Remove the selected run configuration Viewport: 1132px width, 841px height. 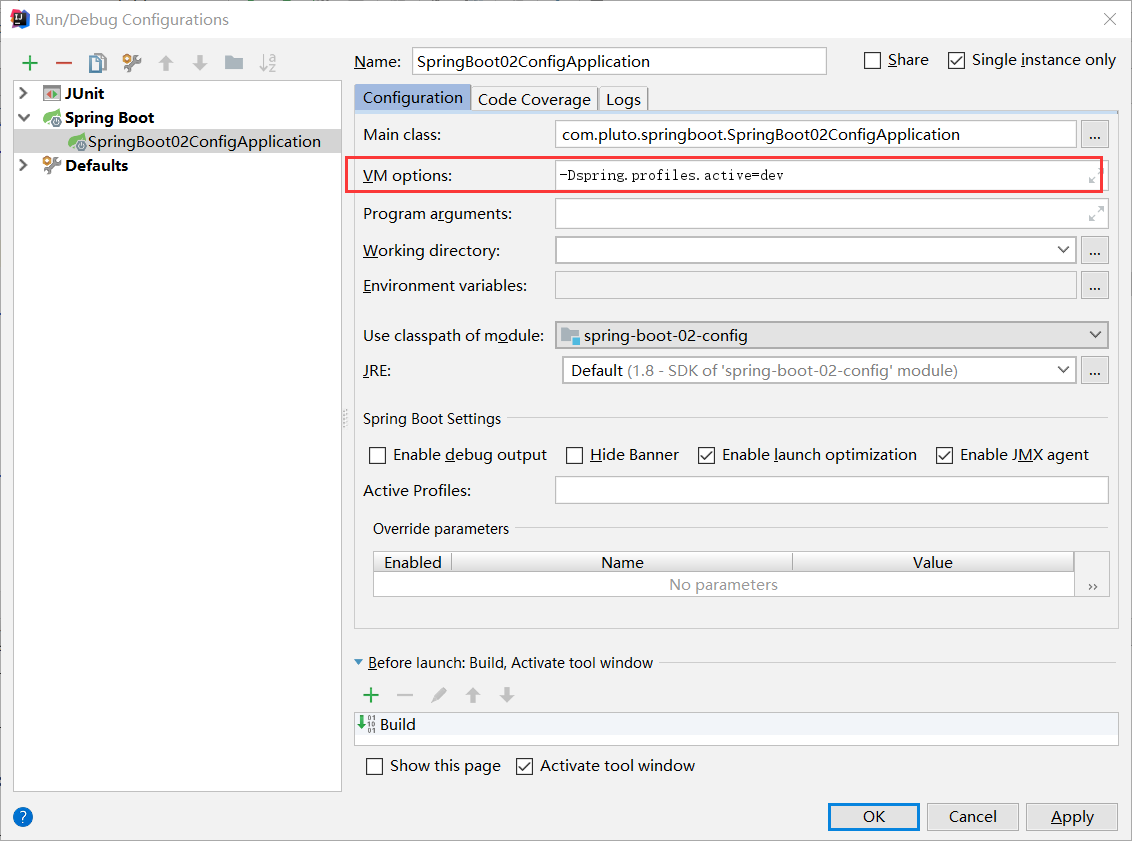(64, 63)
